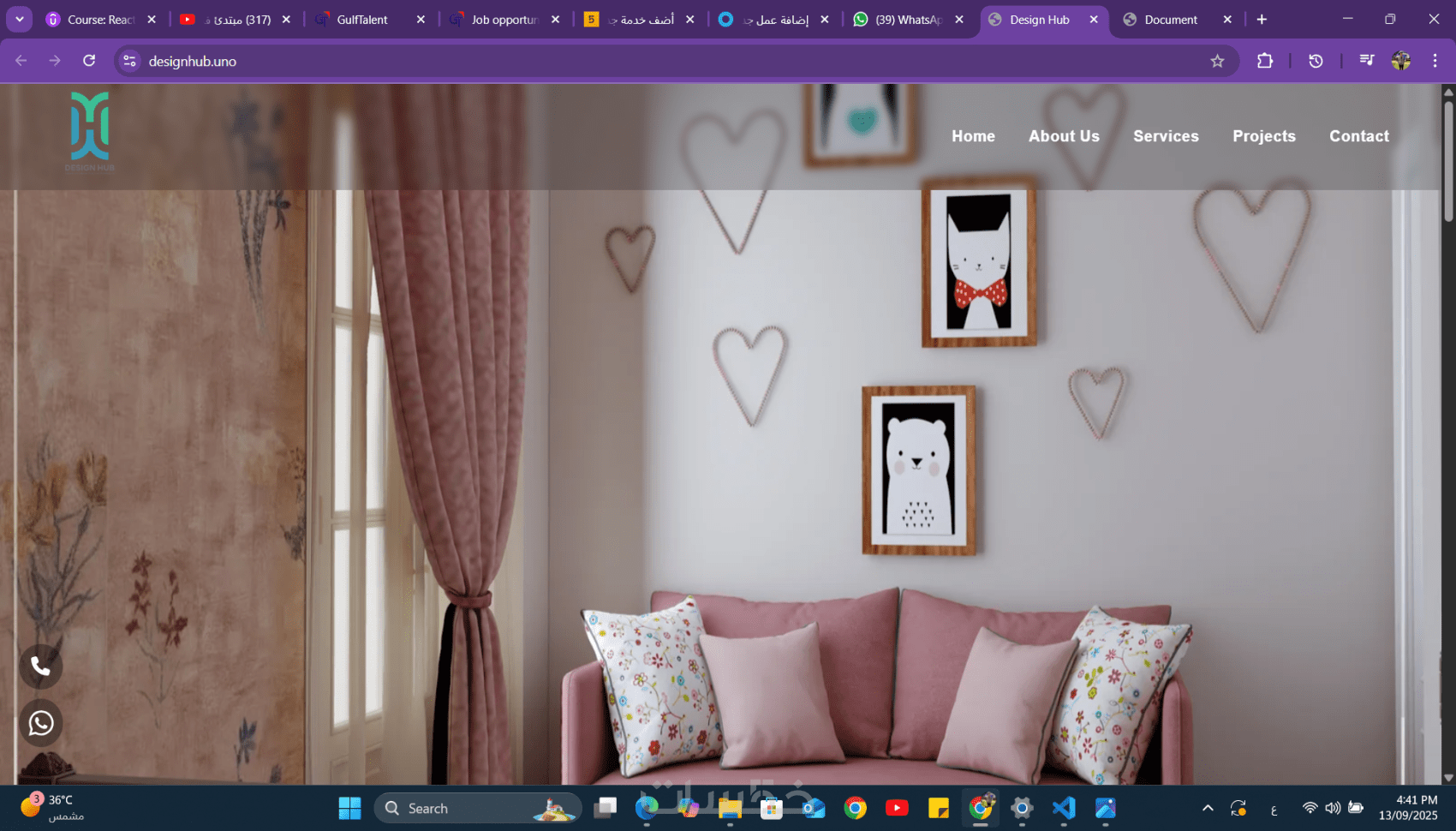This screenshot has width=1456, height=831.
Task: Click the page vertical scrollbar thumb
Action: tap(1448, 161)
